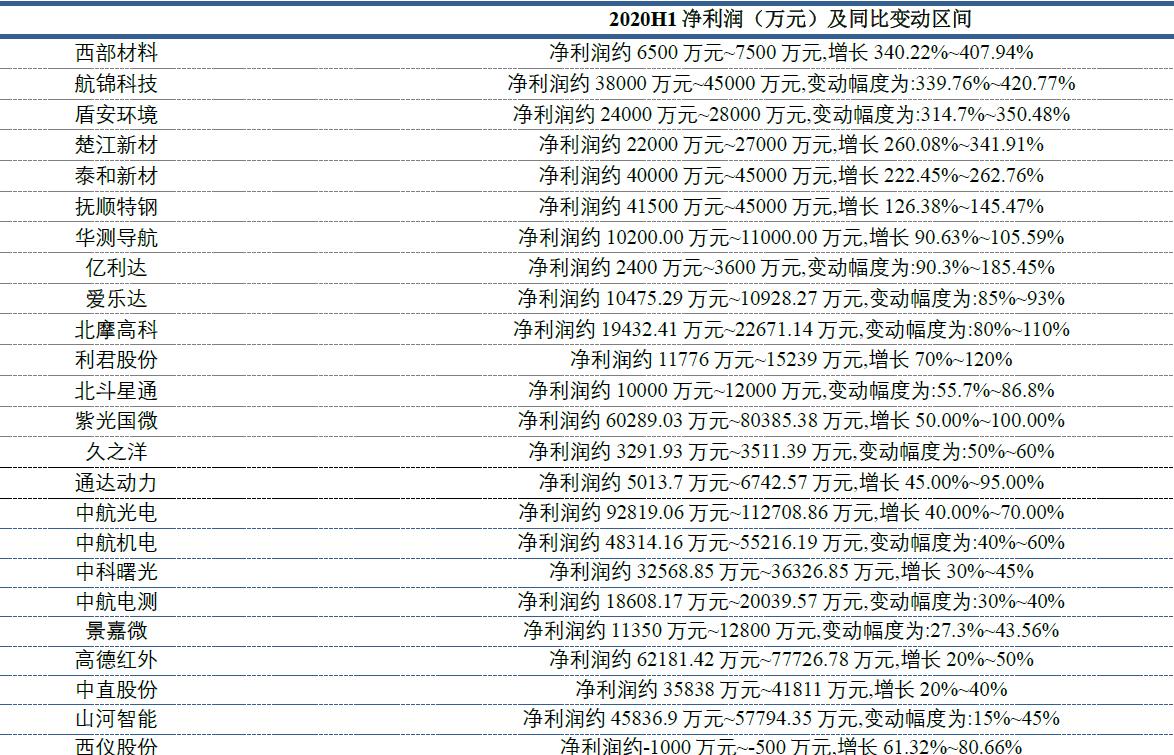Image resolution: width=1174 pixels, height=755 pixels.
Task: Click profit cell with 变动幅度为:40%~60%
Action: tap(791, 542)
